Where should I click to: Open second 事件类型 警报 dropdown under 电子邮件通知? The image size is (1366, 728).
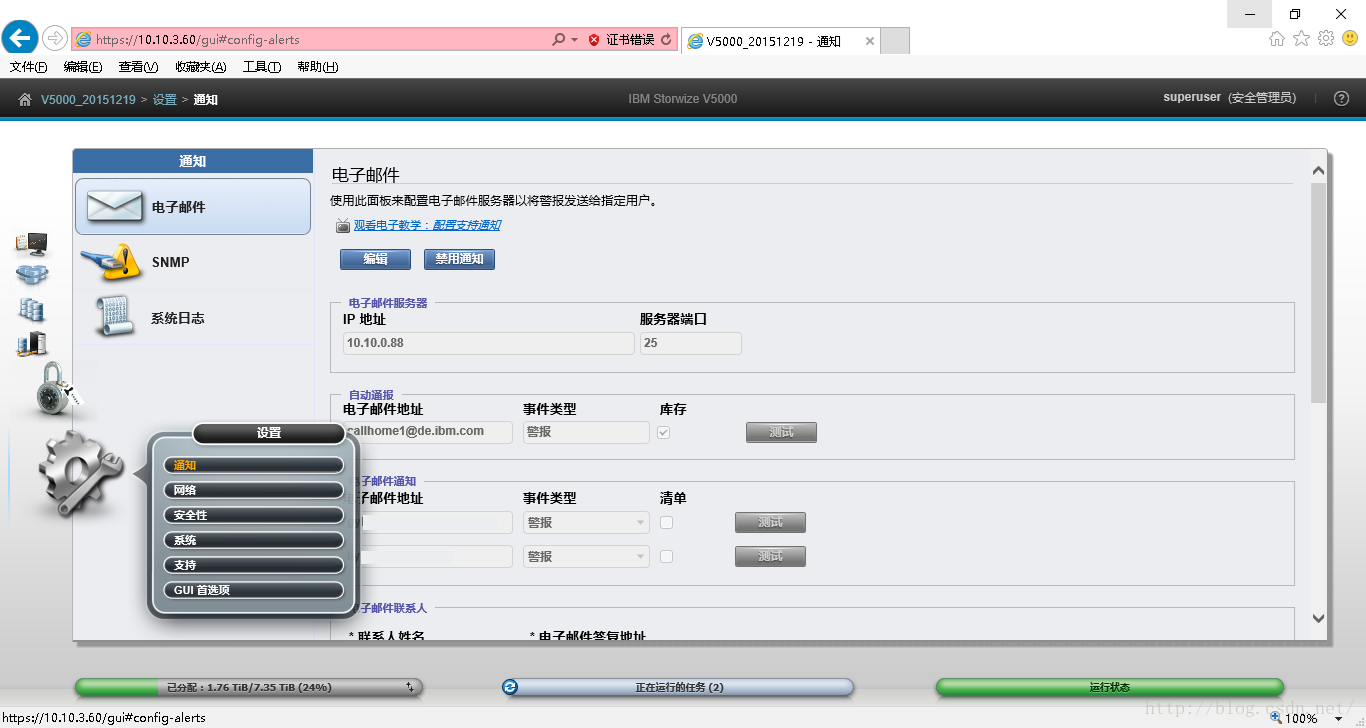[586, 556]
